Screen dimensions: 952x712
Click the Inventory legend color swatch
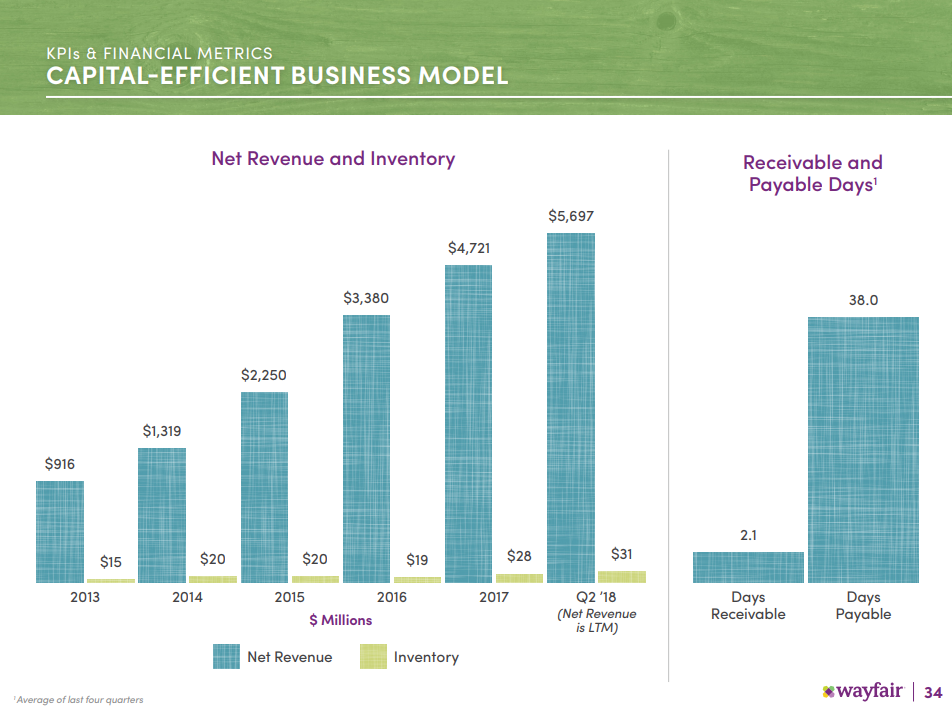pyautogui.click(x=373, y=656)
